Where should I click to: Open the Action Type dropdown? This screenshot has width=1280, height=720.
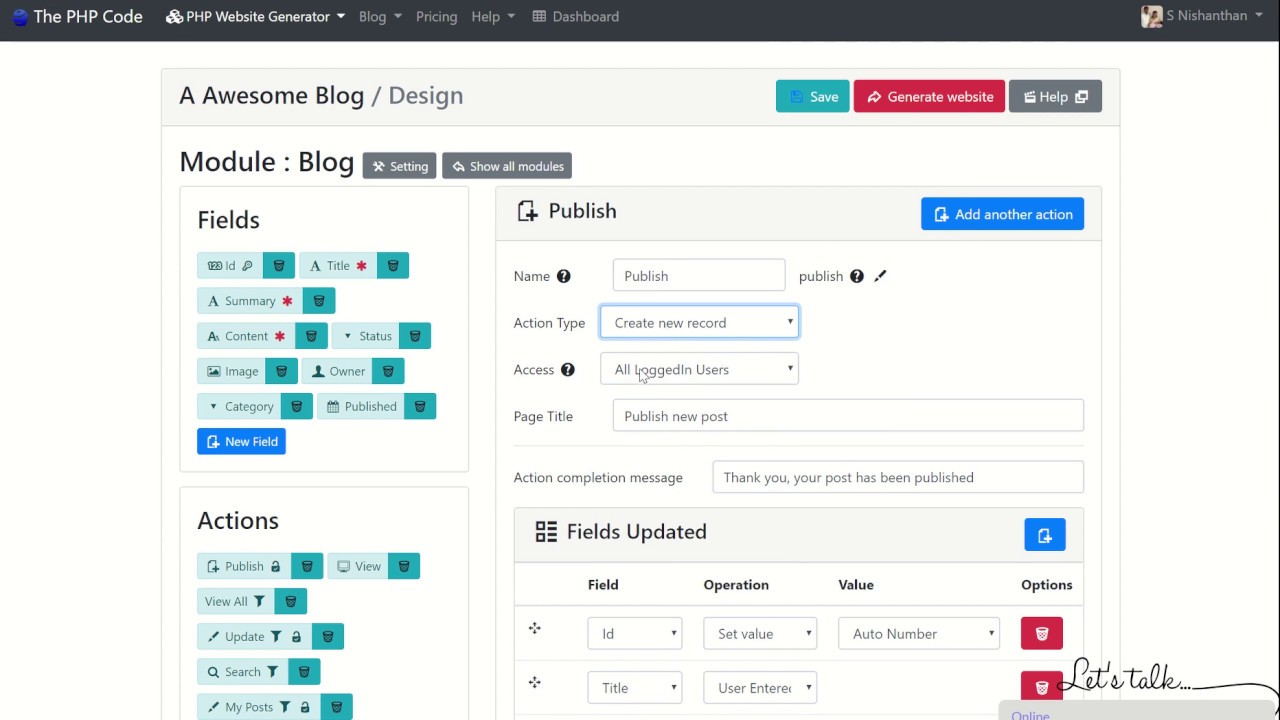pyautogui.click(x=699, y=323)
